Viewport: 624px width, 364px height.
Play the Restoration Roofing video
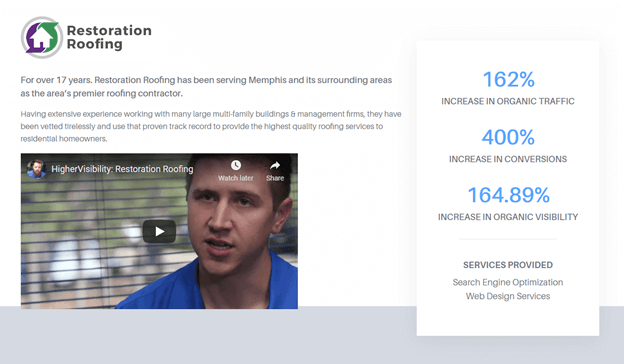159,231
